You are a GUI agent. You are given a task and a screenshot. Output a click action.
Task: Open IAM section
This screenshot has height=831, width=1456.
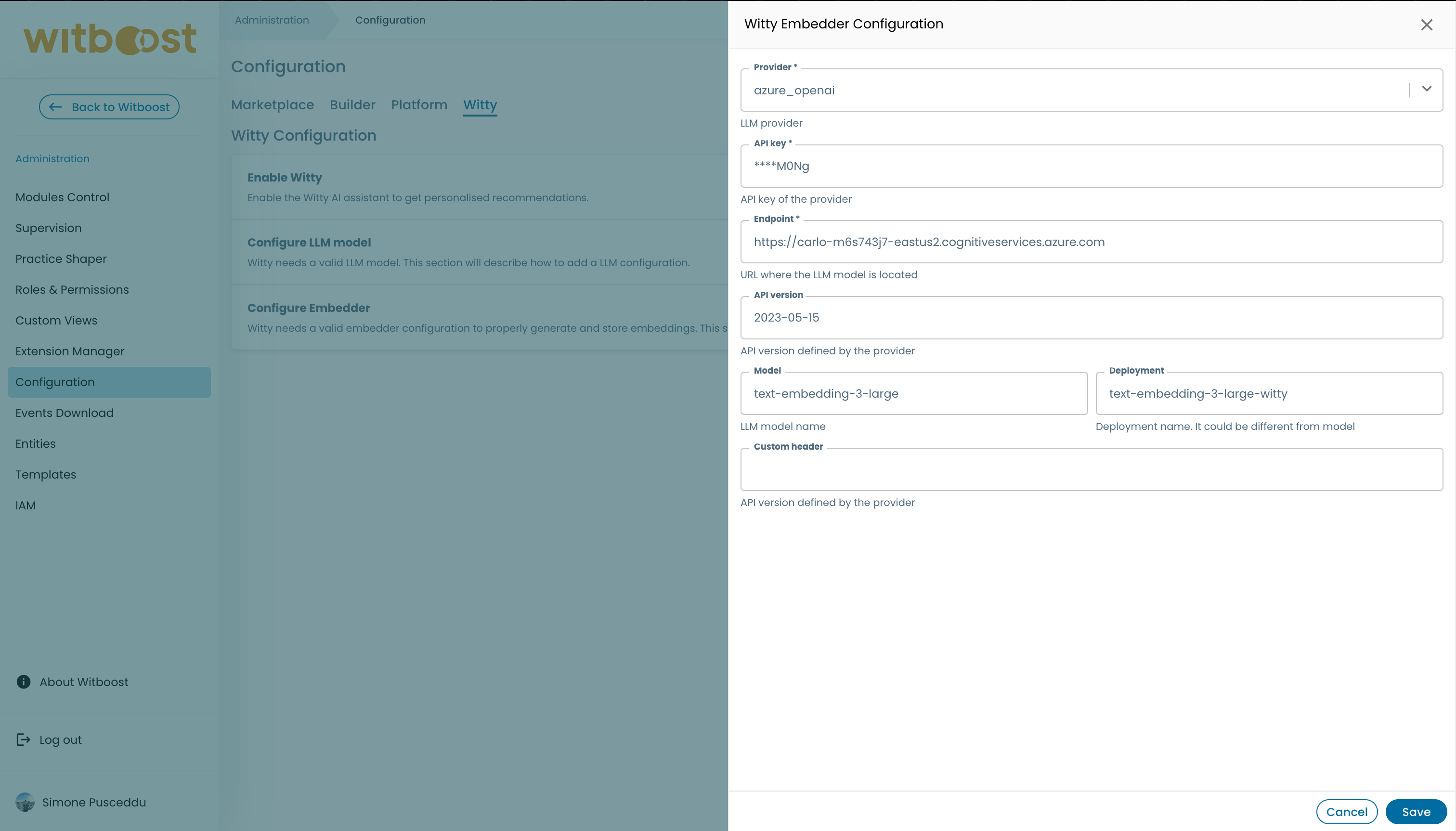(109, 505)
